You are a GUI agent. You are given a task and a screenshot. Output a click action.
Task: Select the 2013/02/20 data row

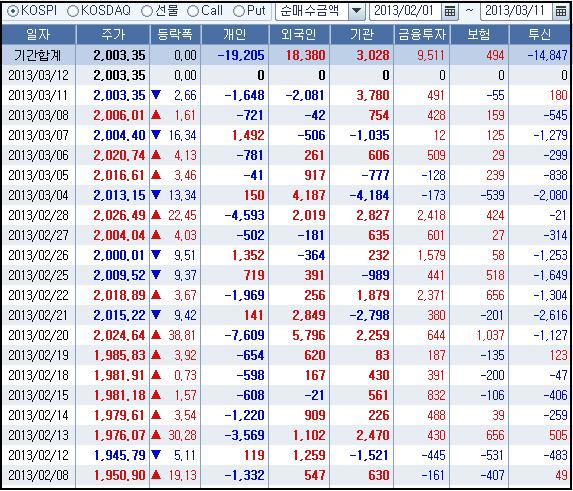tap(286, 335)
